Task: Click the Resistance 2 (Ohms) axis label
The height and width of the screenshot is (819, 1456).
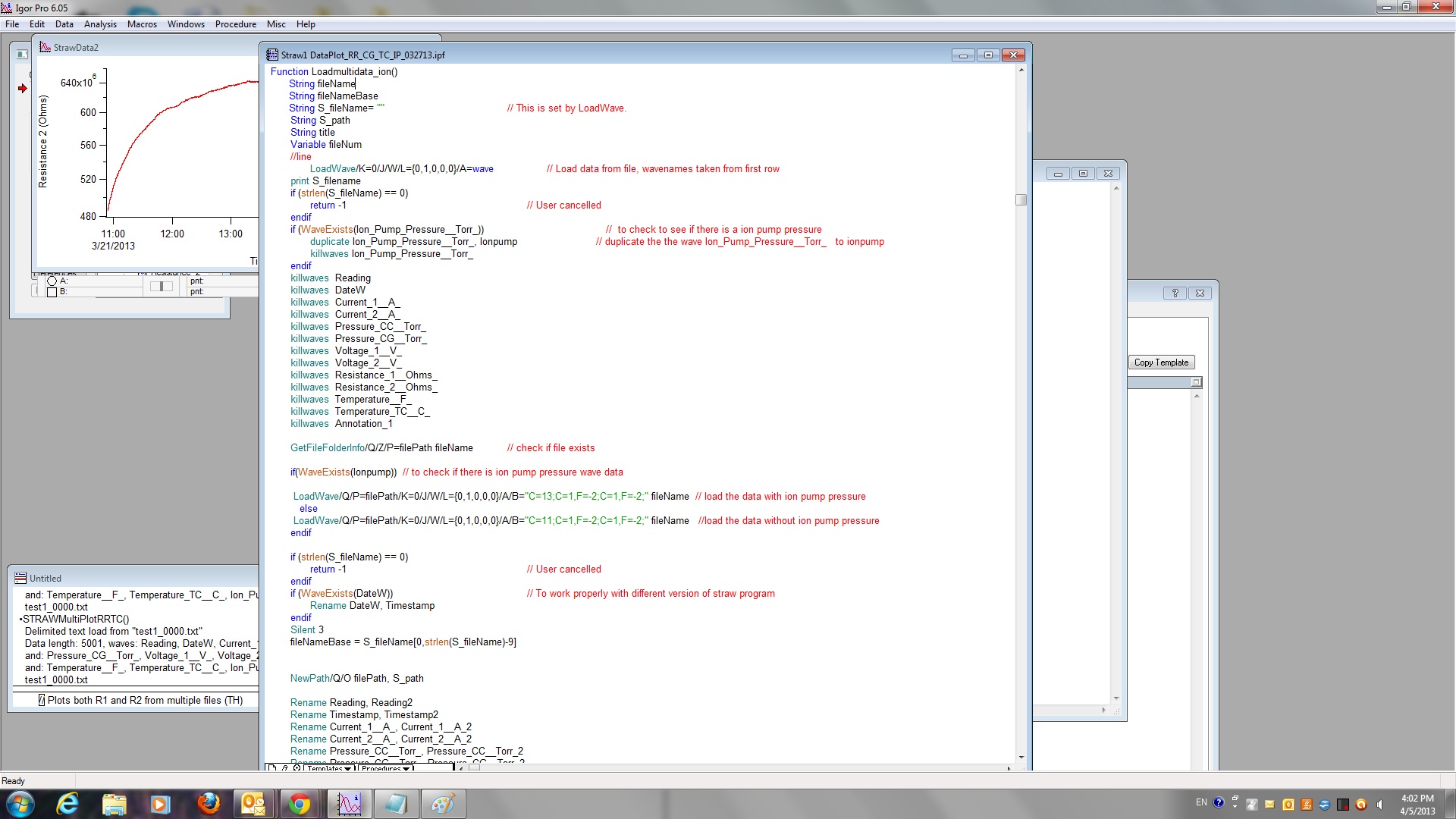Action: [x=43, y=142]
